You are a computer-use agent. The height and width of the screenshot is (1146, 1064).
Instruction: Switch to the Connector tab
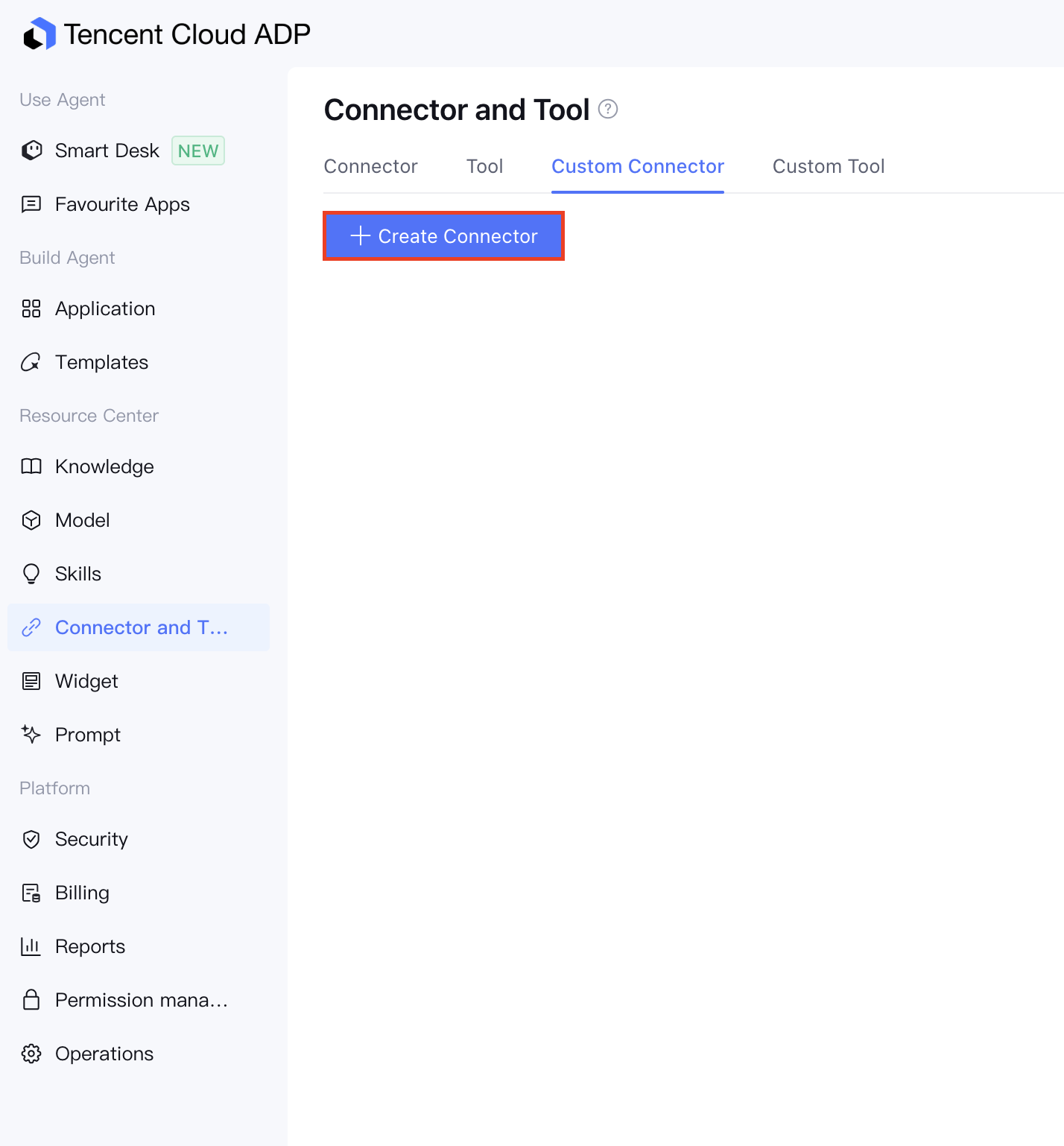click(x=370, y=166)
